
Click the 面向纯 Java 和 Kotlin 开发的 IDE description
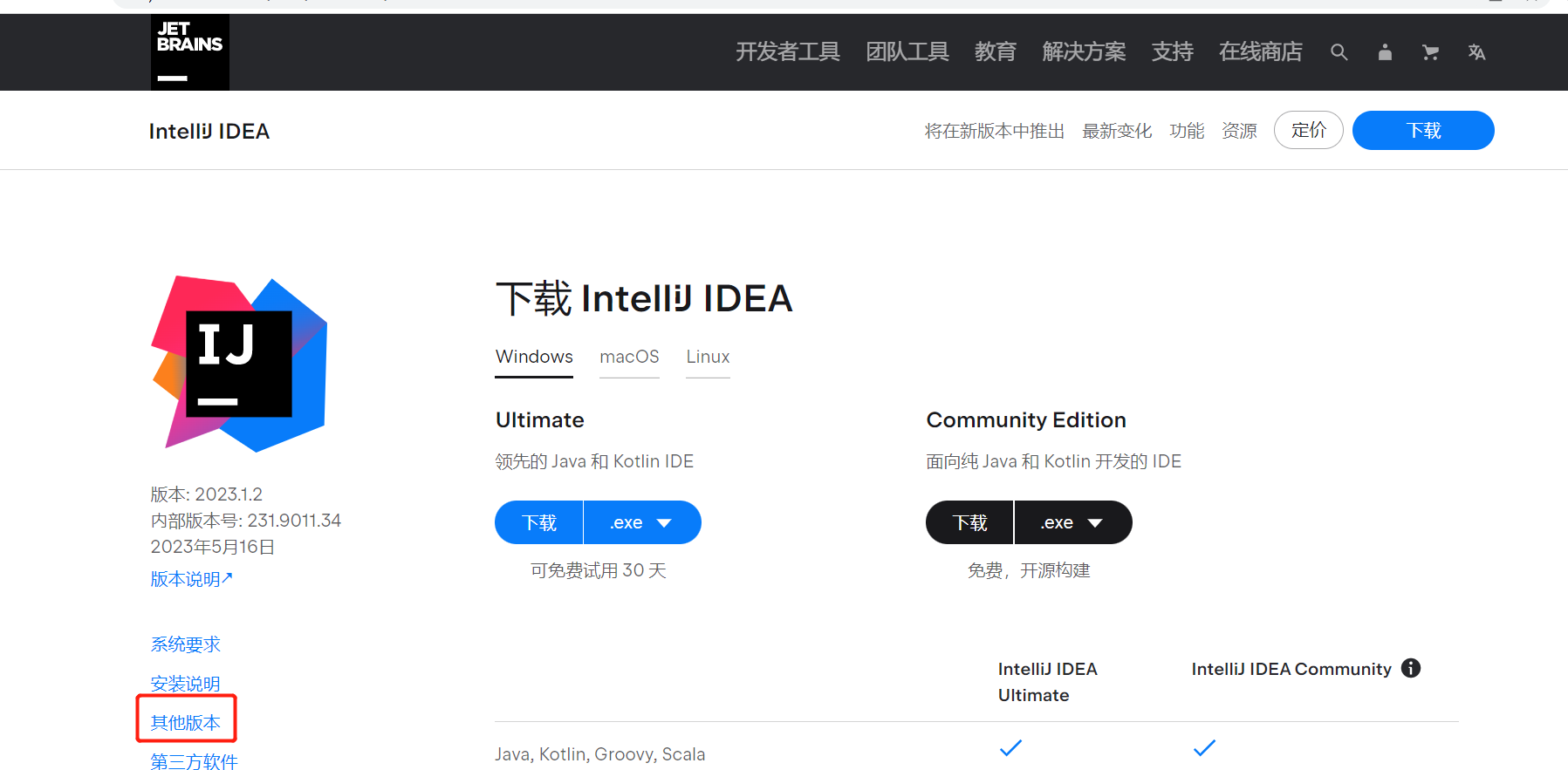click(1054, 461)
